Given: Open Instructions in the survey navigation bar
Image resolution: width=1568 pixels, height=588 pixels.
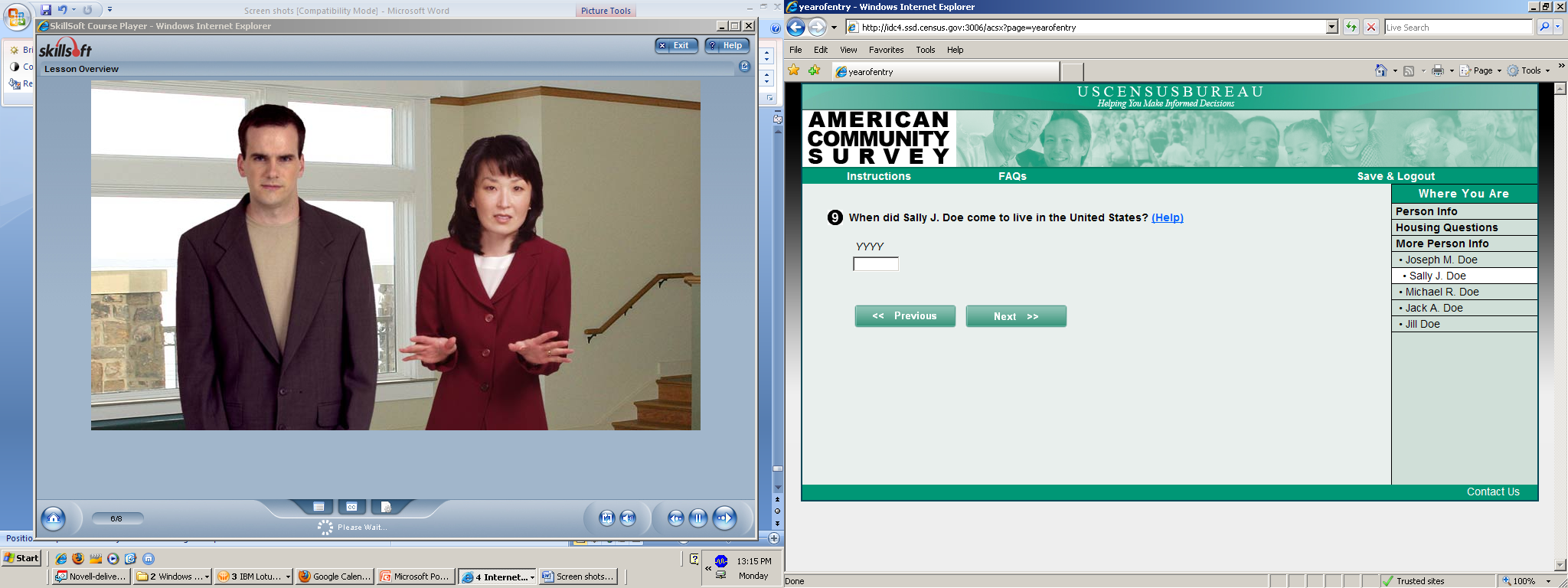Looking at the screenshot, I should point(878,176).
